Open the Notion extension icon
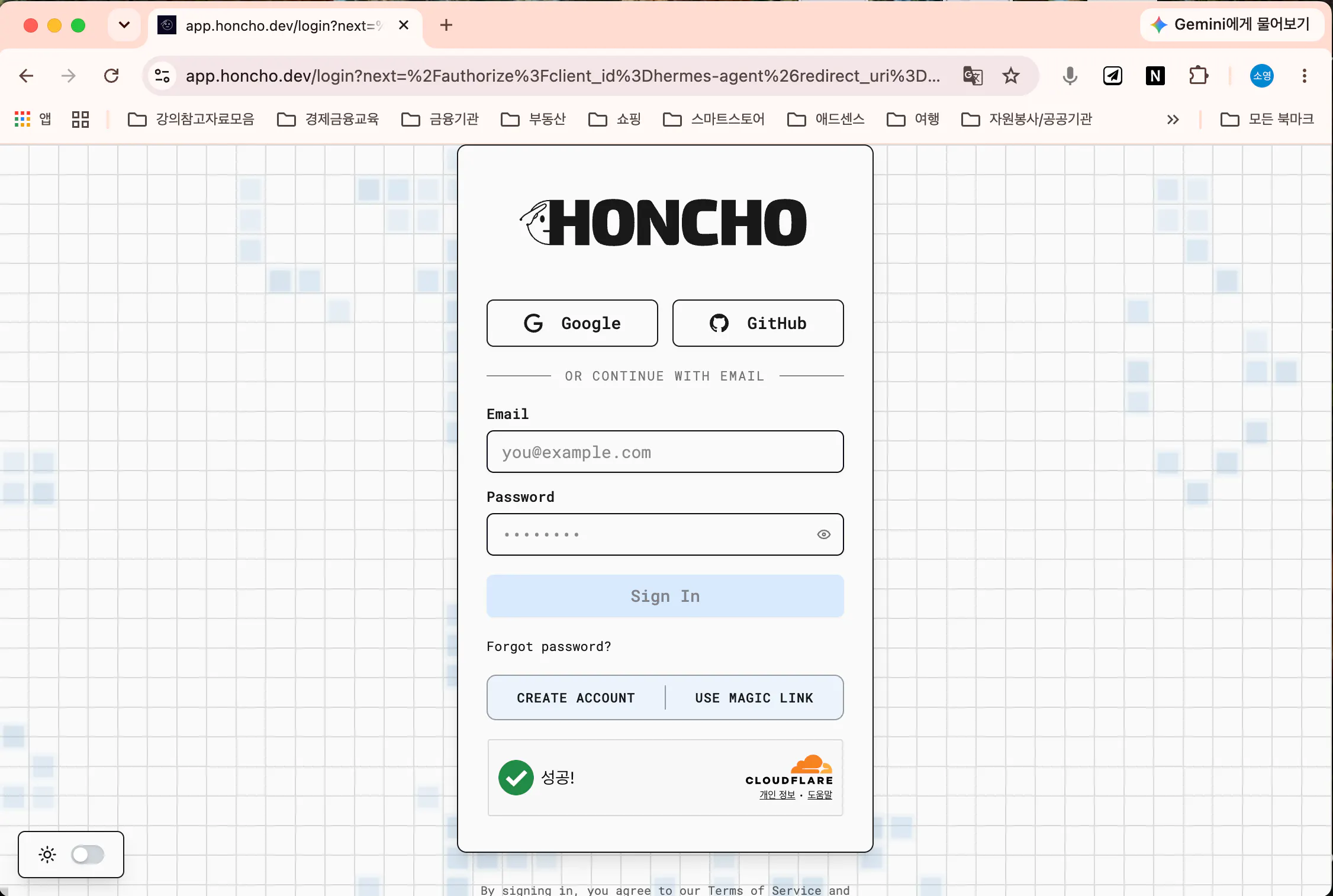Image resolution: width=1333 pixels, height=896 pixels. (1155, 76)
